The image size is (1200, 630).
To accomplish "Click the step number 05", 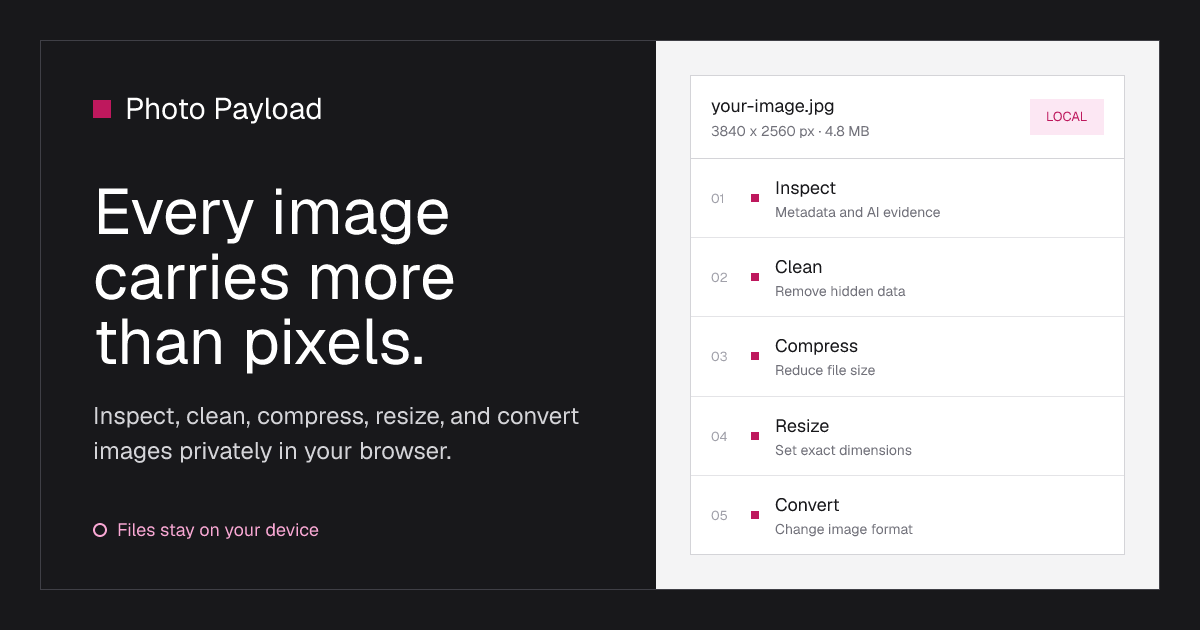I will pyautogui.click(x=719, y=515).
